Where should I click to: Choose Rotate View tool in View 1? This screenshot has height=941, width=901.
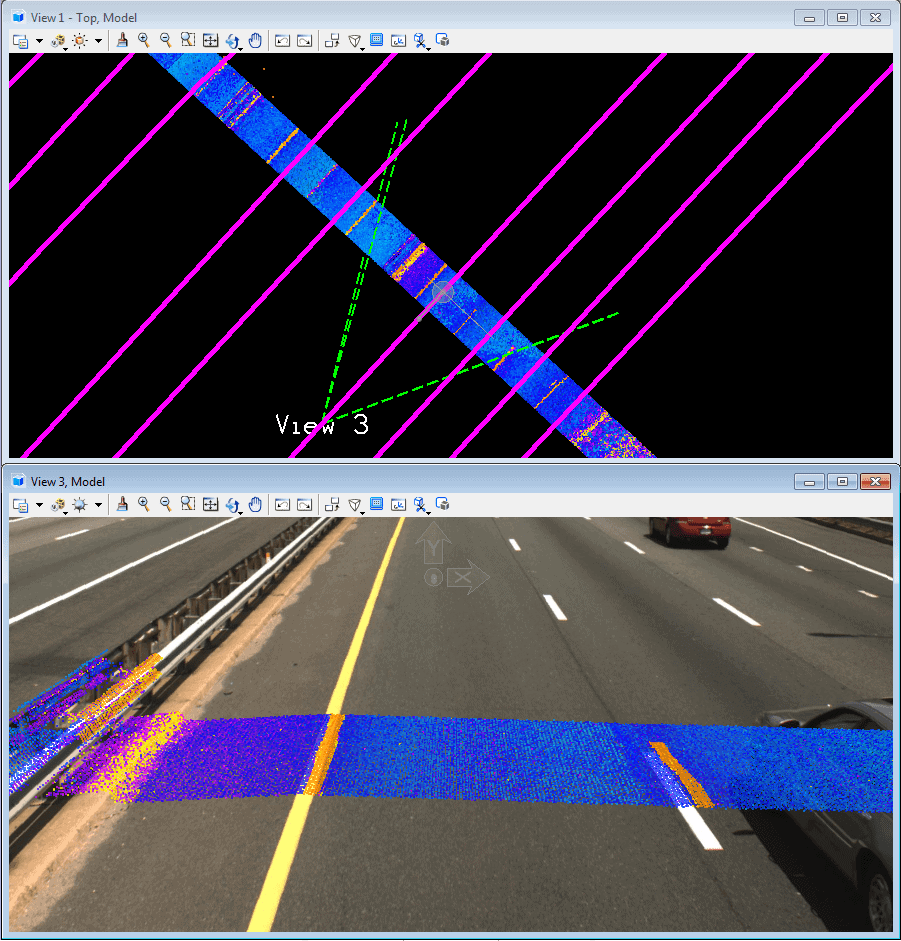click(x=232, y=41)
